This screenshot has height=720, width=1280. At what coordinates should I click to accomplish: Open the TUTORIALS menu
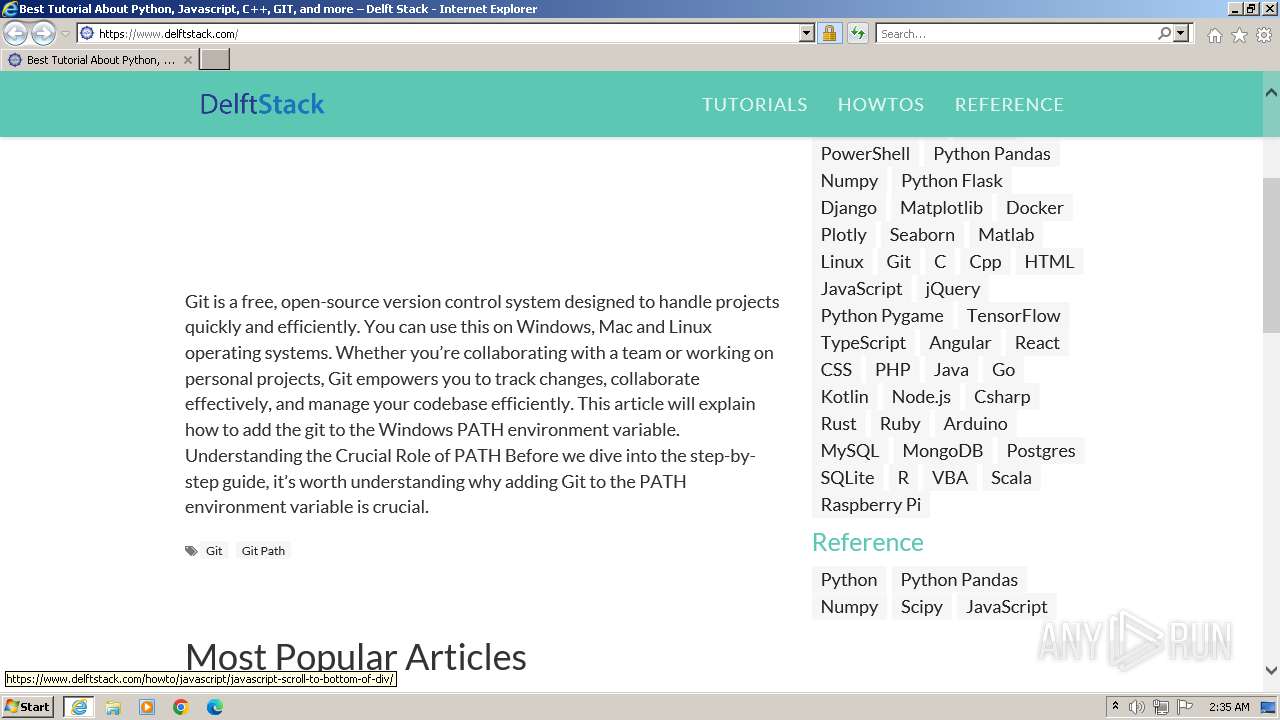[x=754, y=104]
